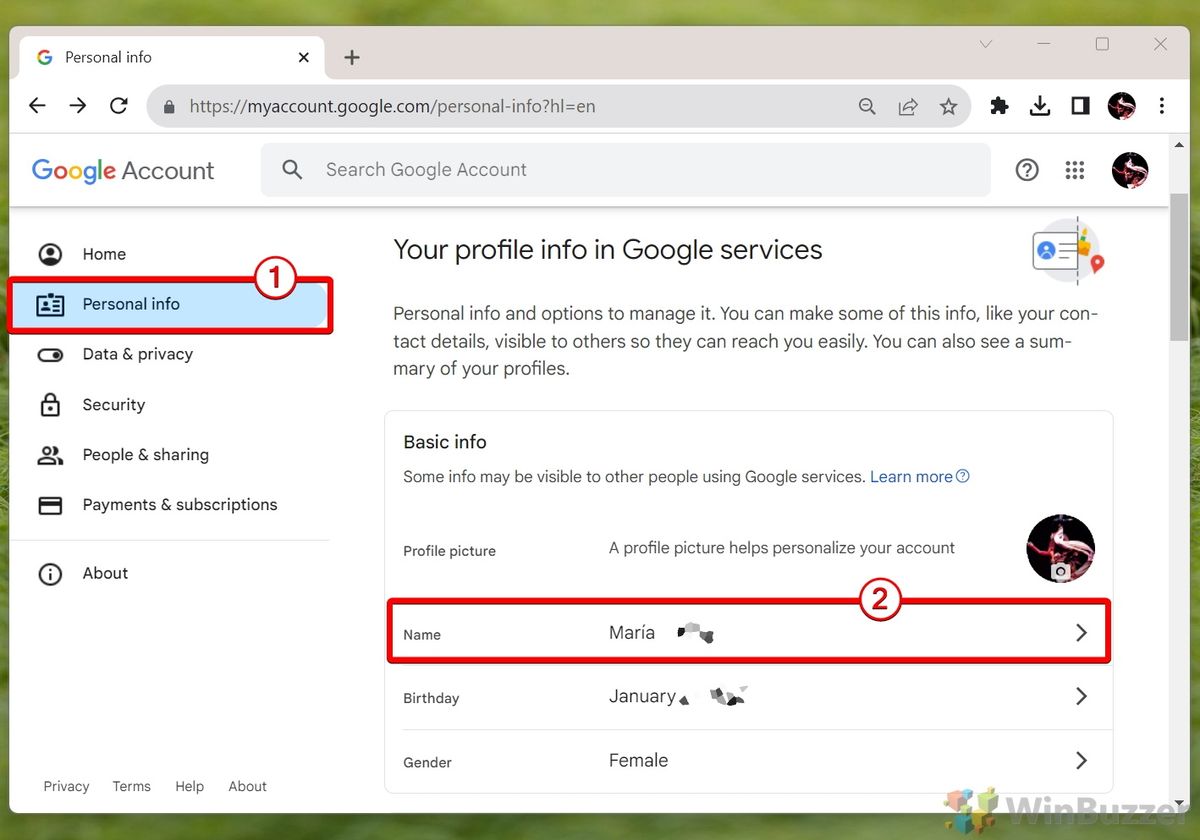Open browser Downloads

1040,106
